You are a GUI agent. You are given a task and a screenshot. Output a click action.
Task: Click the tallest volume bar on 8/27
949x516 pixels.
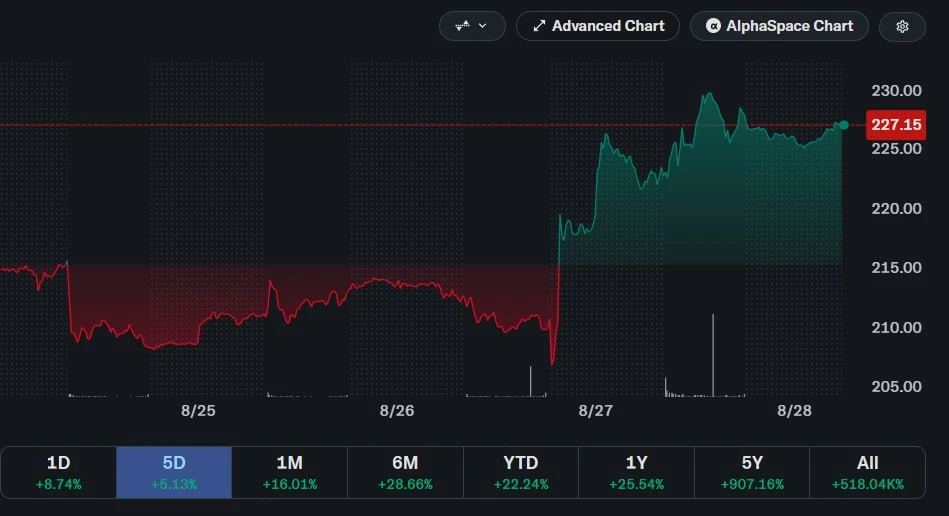point(713,355)
